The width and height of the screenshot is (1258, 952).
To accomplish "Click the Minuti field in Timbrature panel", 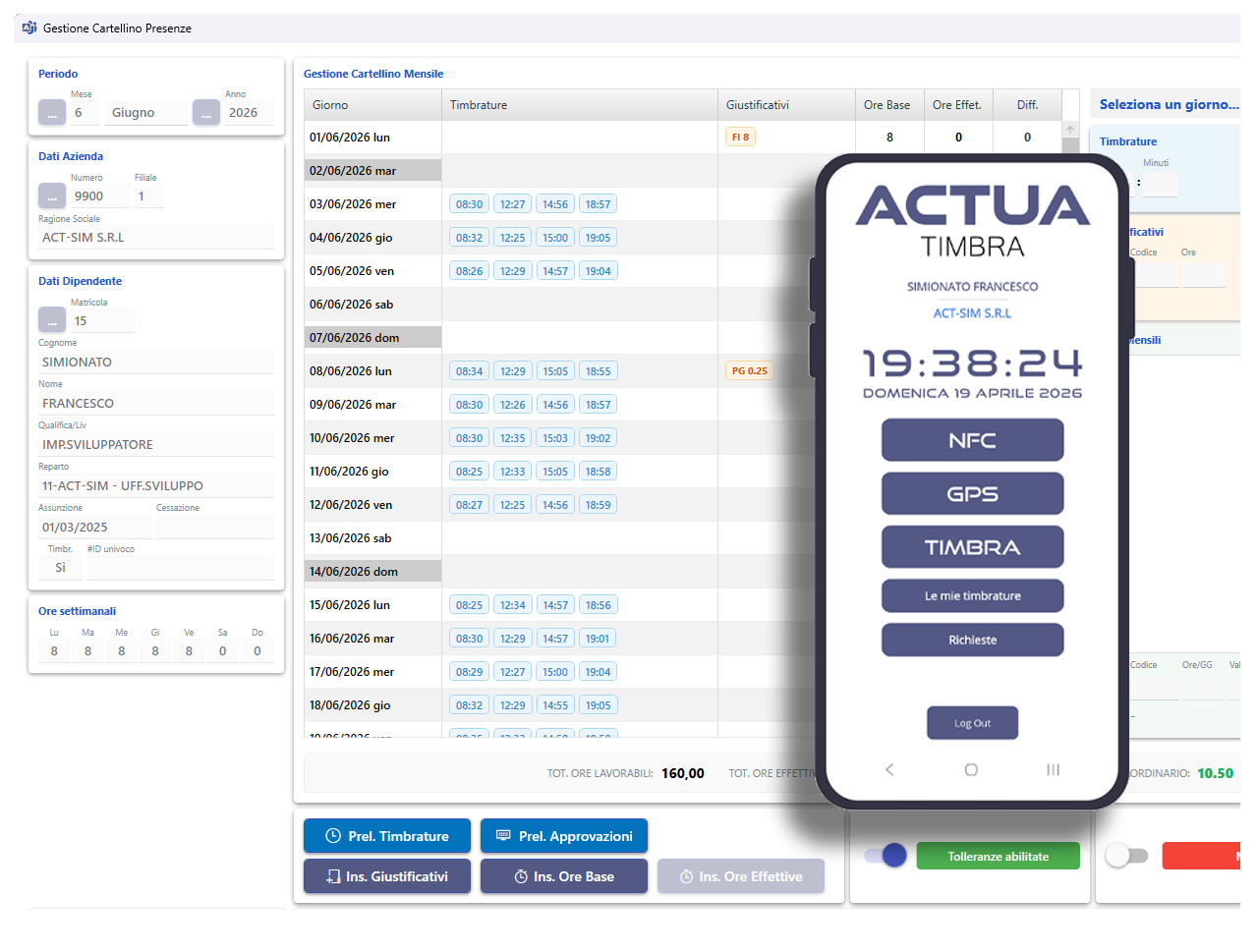I will point(1160,183).
